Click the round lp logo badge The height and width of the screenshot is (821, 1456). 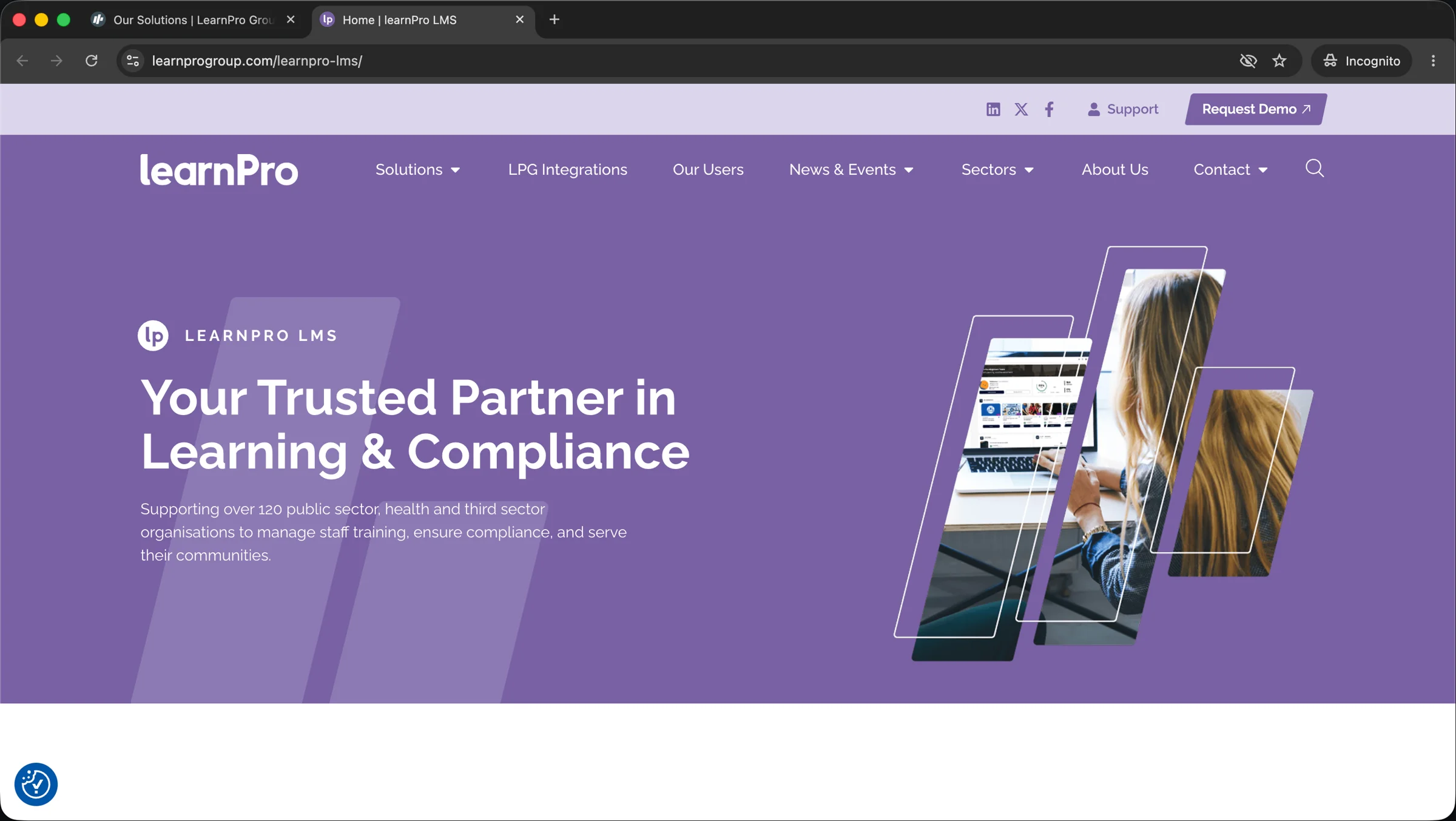(x=153, y=335)
